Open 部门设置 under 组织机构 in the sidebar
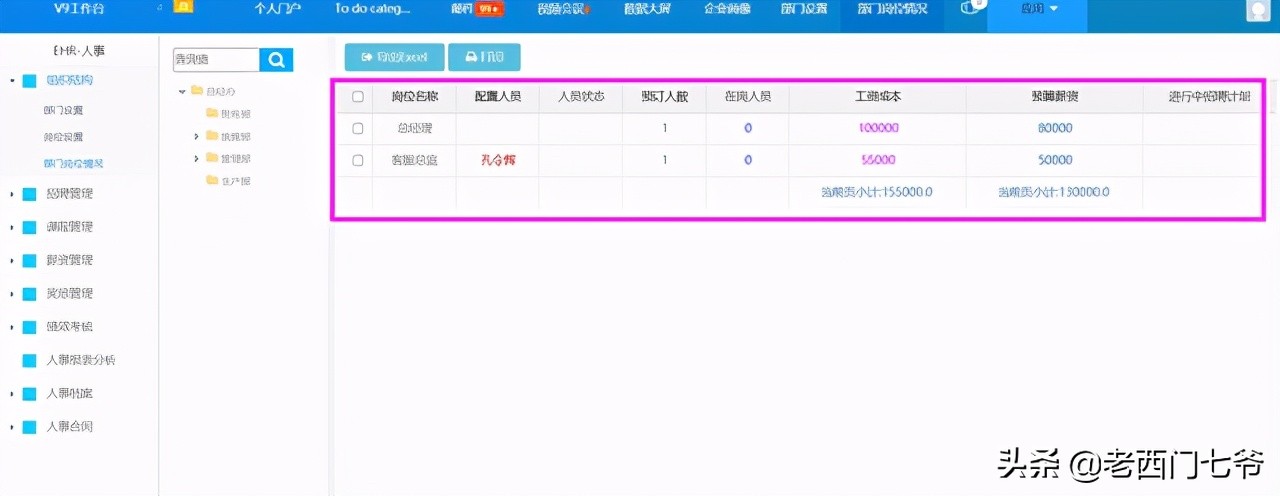The width and height of the screenshot is (1280, 496). (64, 110)
